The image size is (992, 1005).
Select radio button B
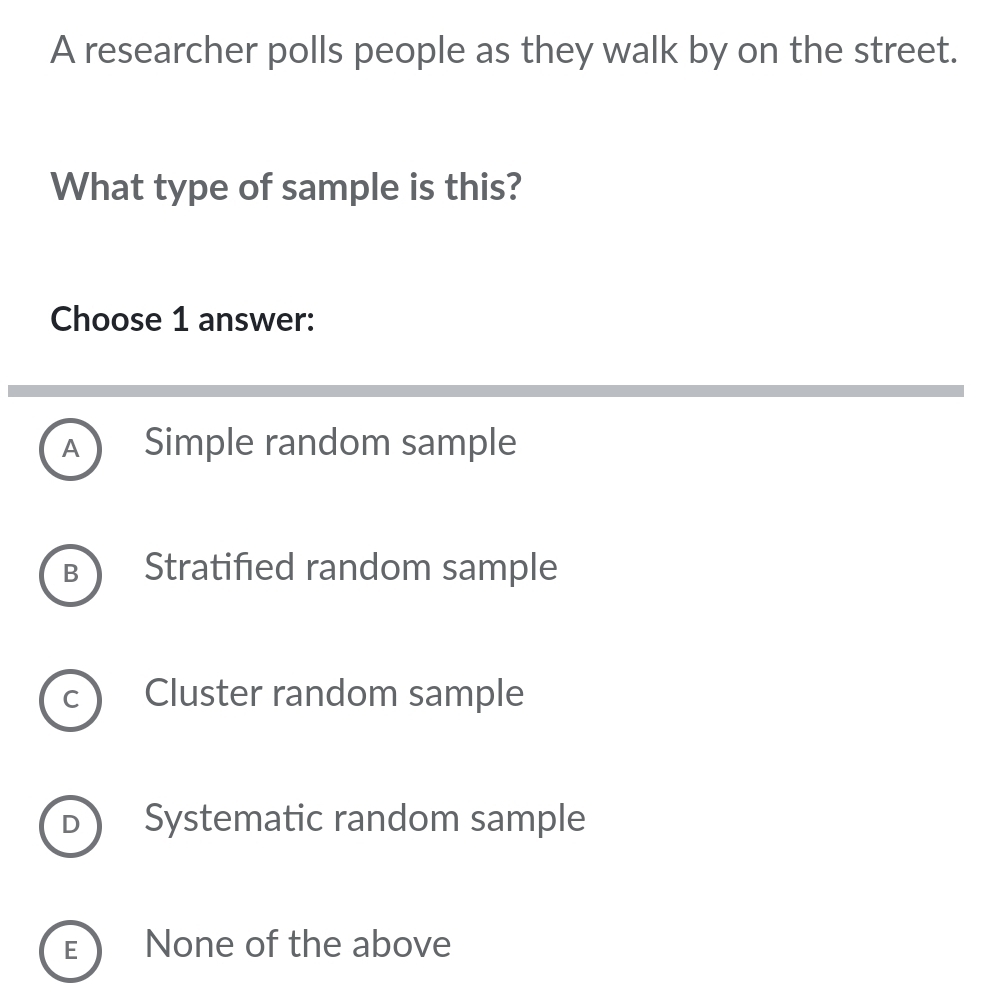point(70,575)
